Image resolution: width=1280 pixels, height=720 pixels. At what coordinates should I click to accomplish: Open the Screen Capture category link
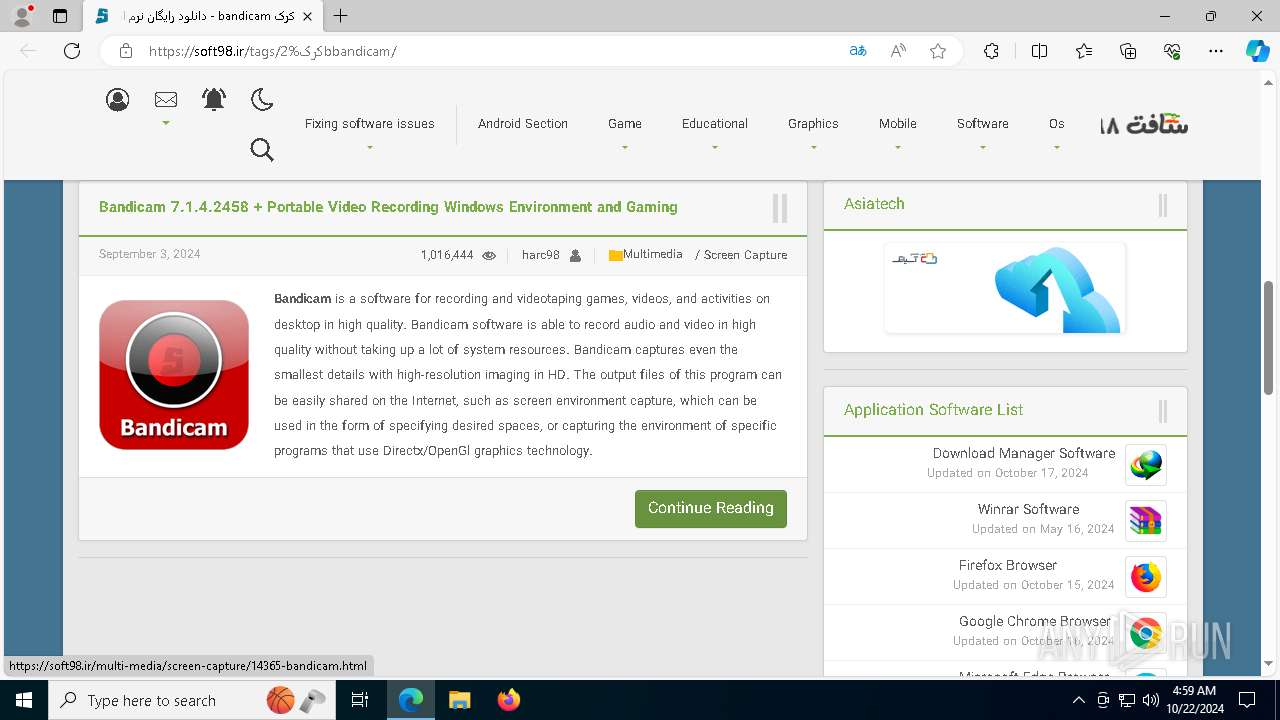coord(745,255)
